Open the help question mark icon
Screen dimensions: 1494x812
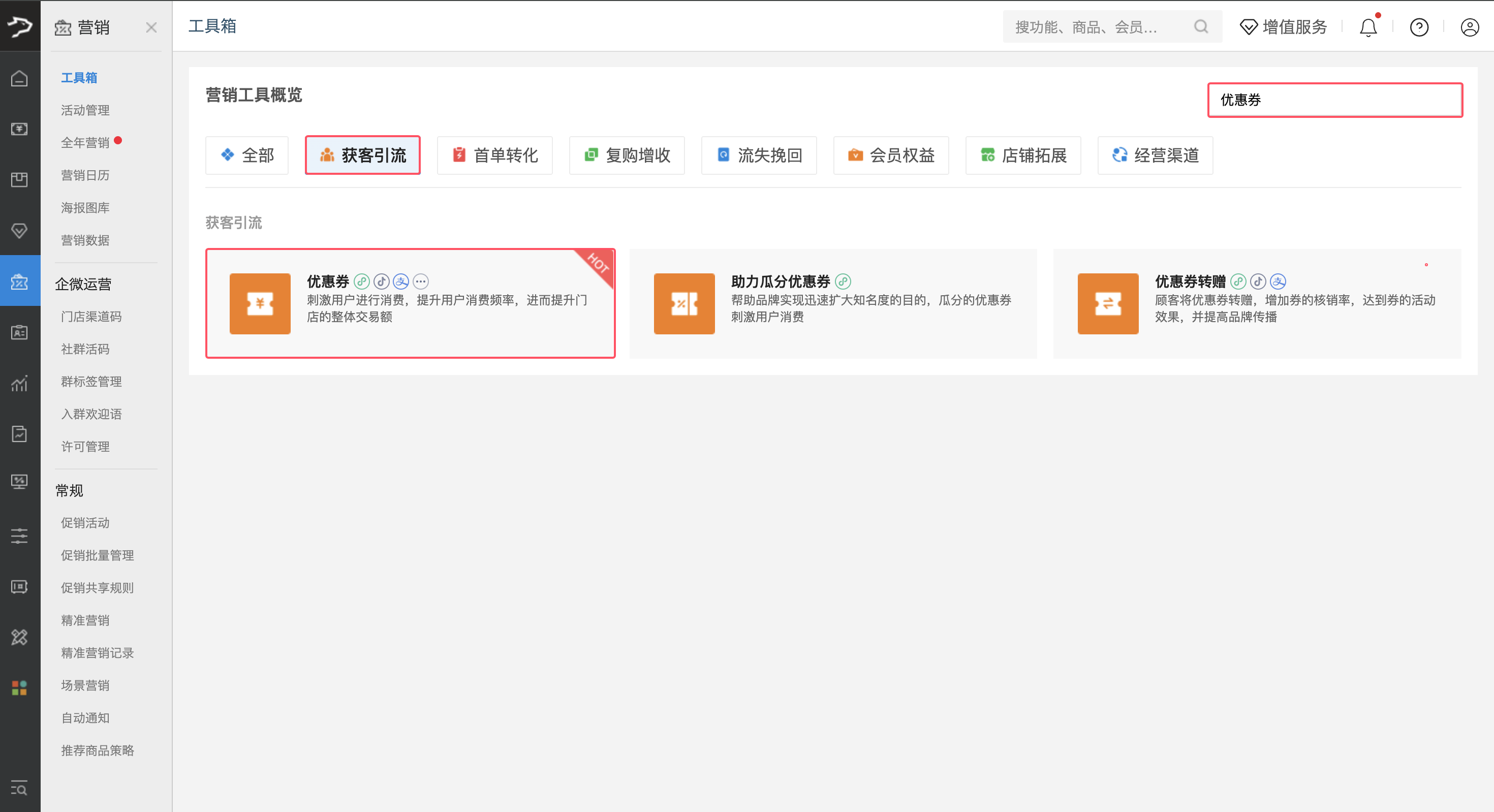(x=1419, y=27)
